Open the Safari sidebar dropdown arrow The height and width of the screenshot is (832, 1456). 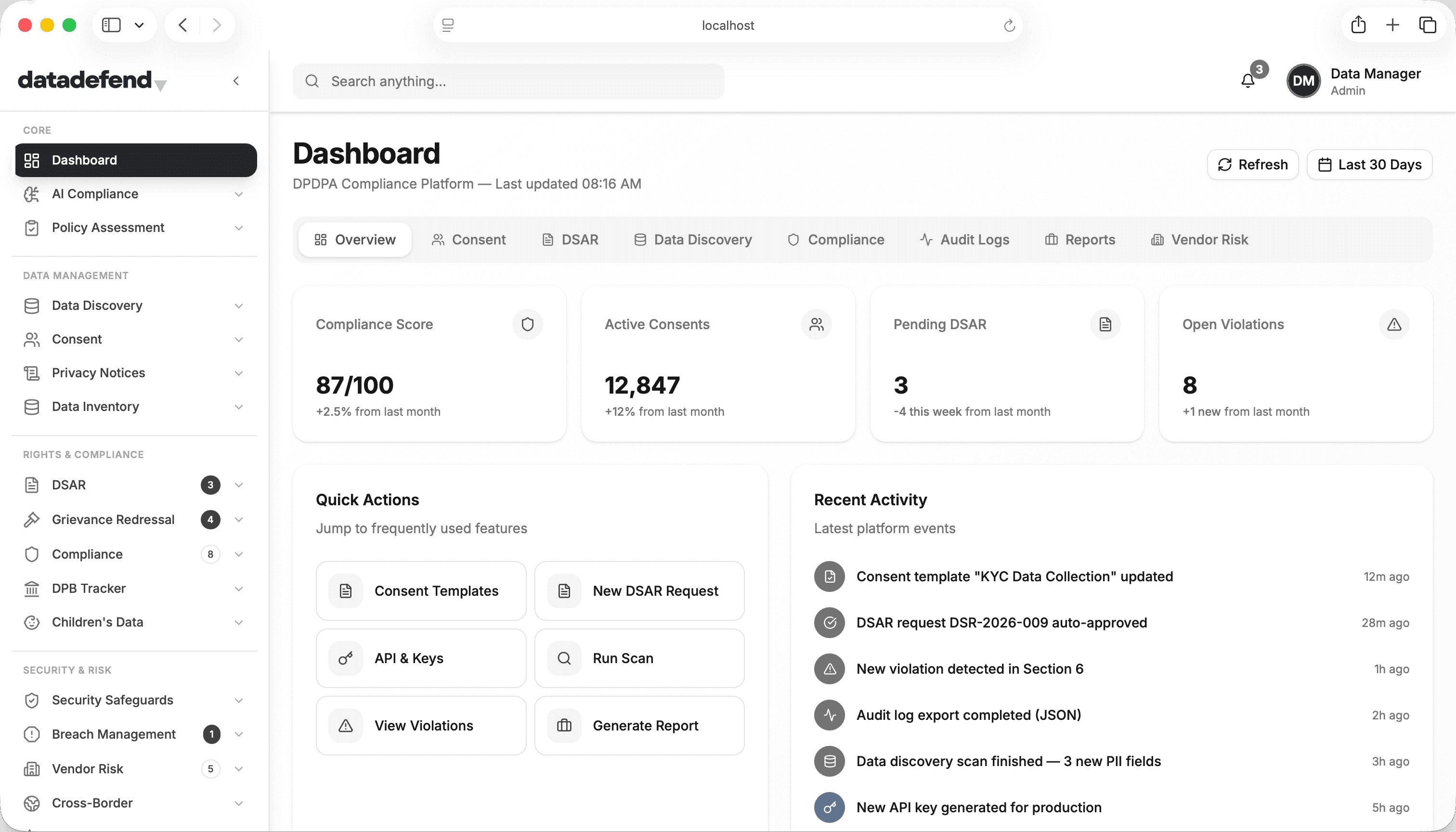pos(139,25)
